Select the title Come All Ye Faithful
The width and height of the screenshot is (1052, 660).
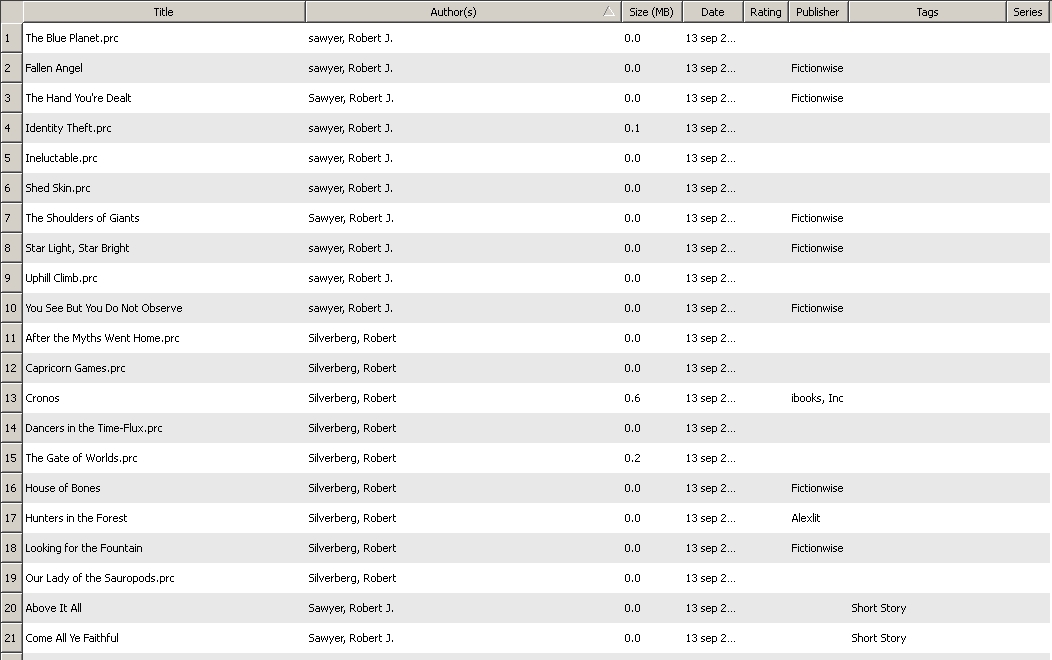click(72, 638)
